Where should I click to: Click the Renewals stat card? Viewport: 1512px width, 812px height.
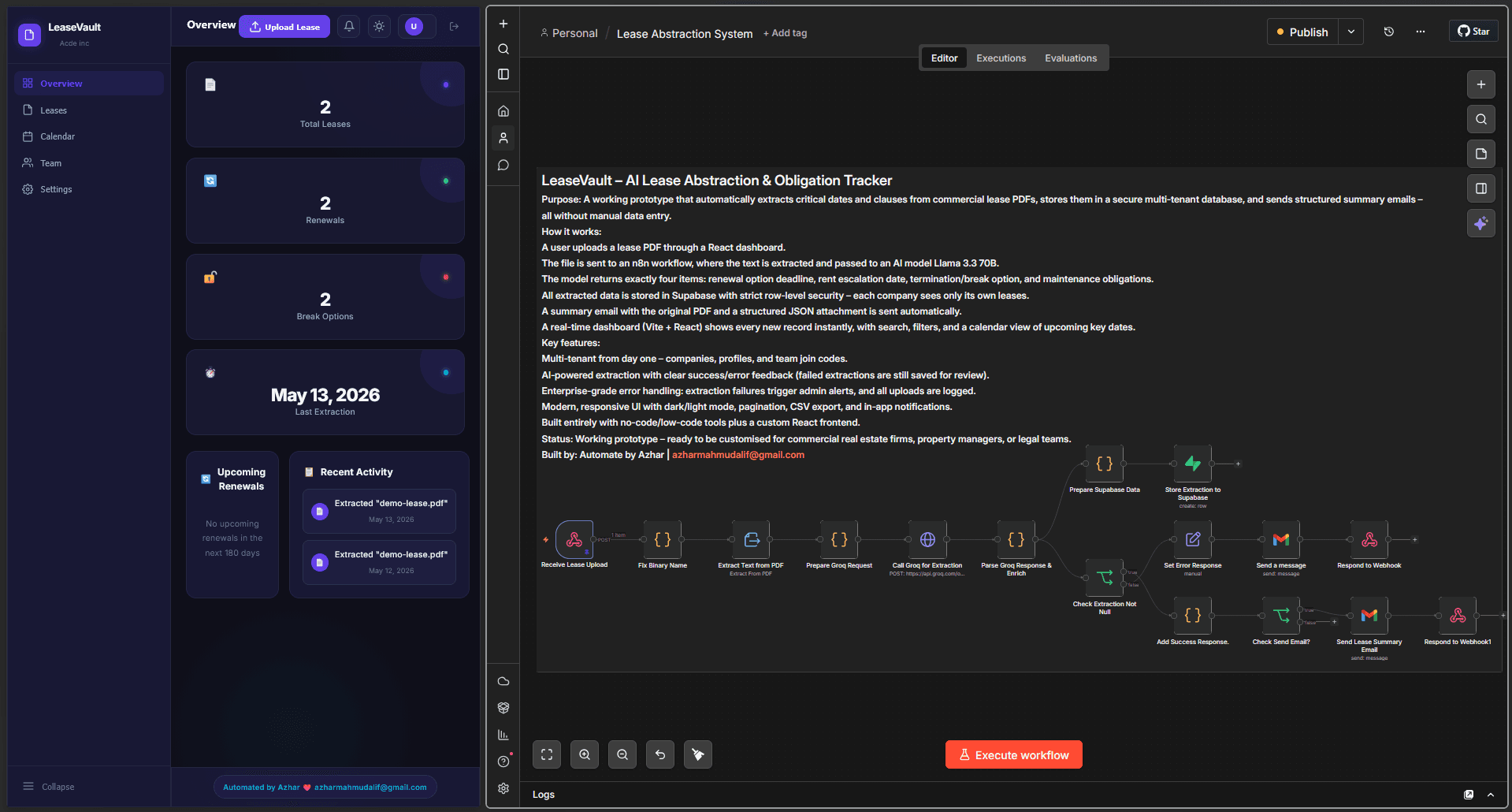pyautogui.click(x=325, y=201)
